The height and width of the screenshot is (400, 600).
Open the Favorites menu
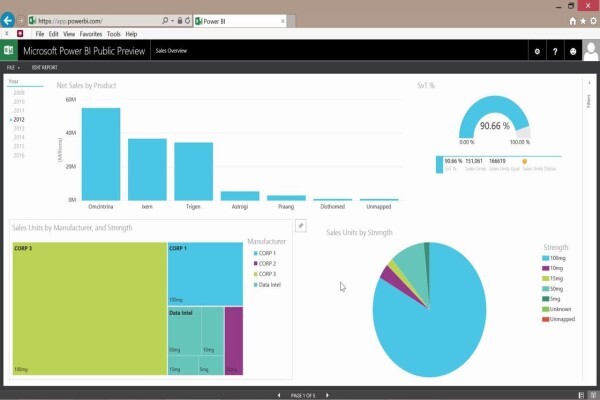[x=91, y=34]
